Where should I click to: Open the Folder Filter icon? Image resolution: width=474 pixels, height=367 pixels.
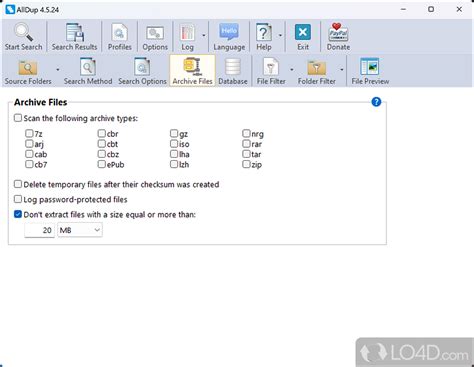pyautogui.click(x=316, y=68)
